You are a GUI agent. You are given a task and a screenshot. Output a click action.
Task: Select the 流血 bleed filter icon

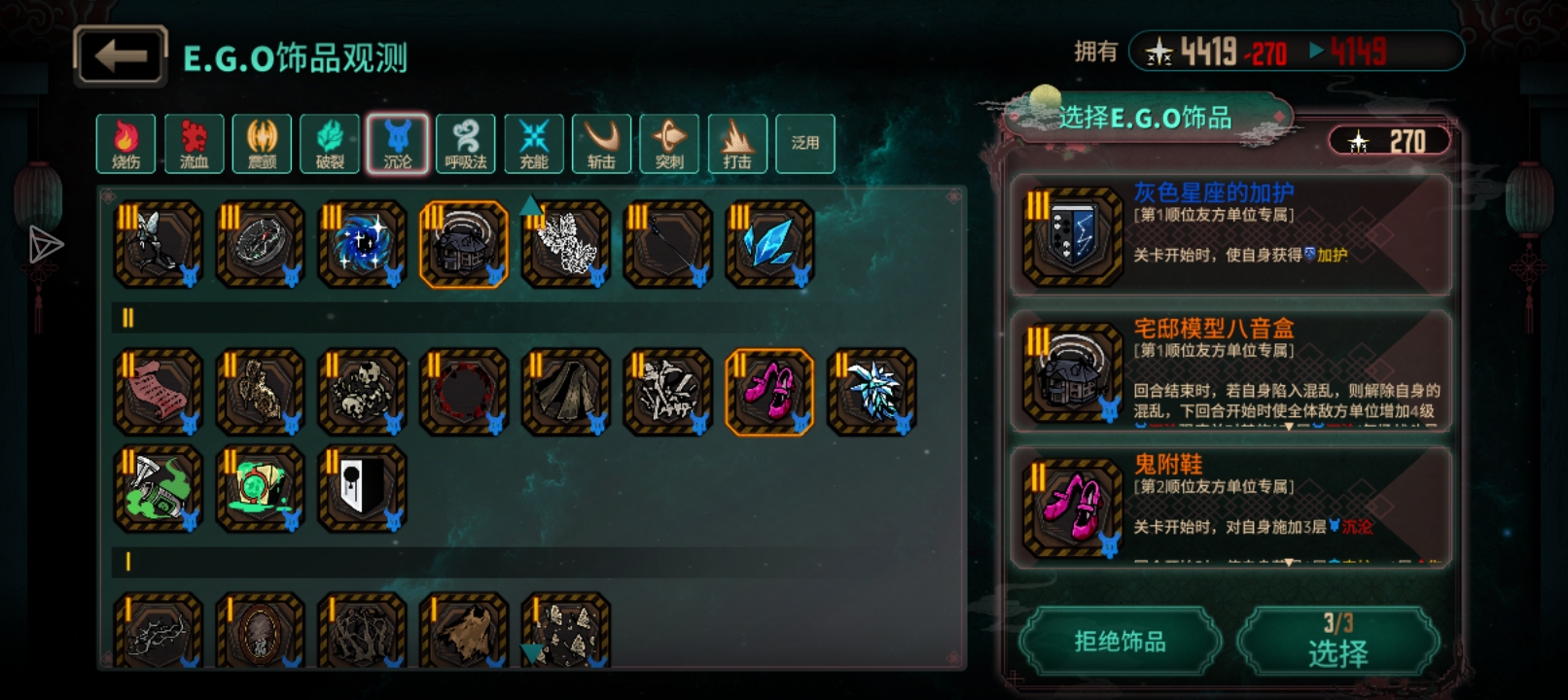[194, 144]
